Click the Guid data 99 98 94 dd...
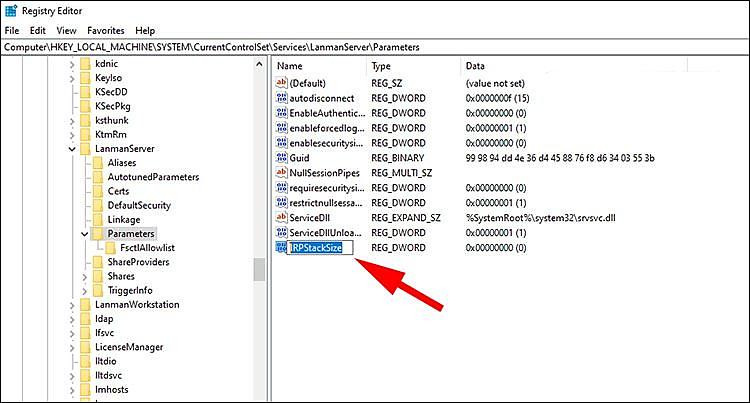The image size is (750, 403). 560,158
